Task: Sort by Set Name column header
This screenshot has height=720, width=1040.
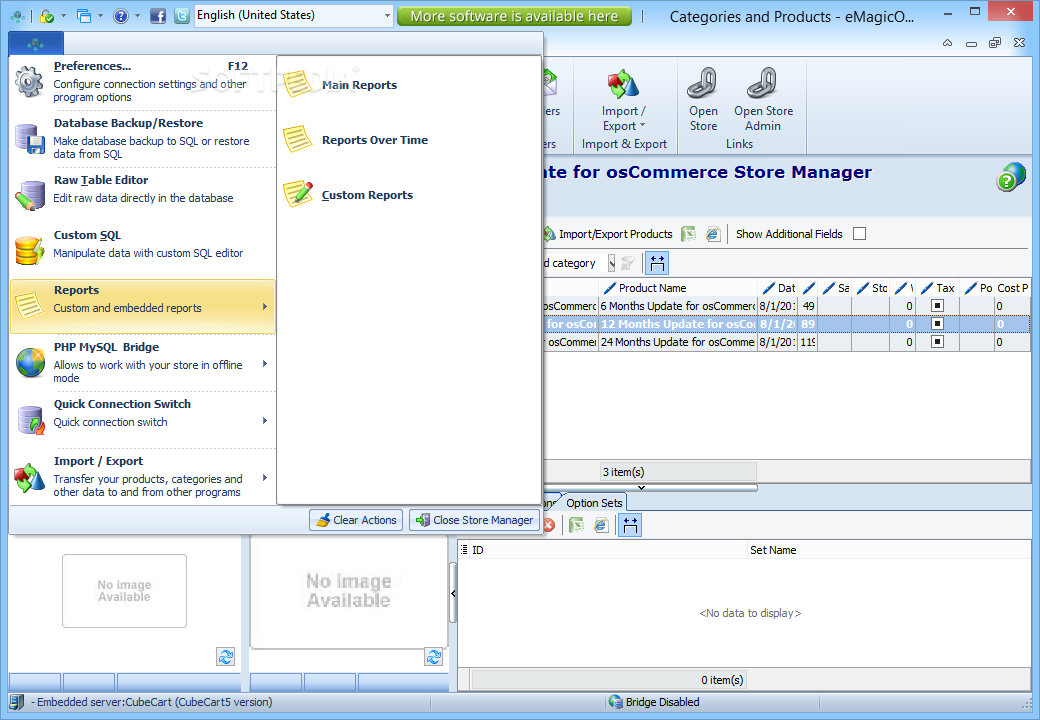Action: click(889, 550)
